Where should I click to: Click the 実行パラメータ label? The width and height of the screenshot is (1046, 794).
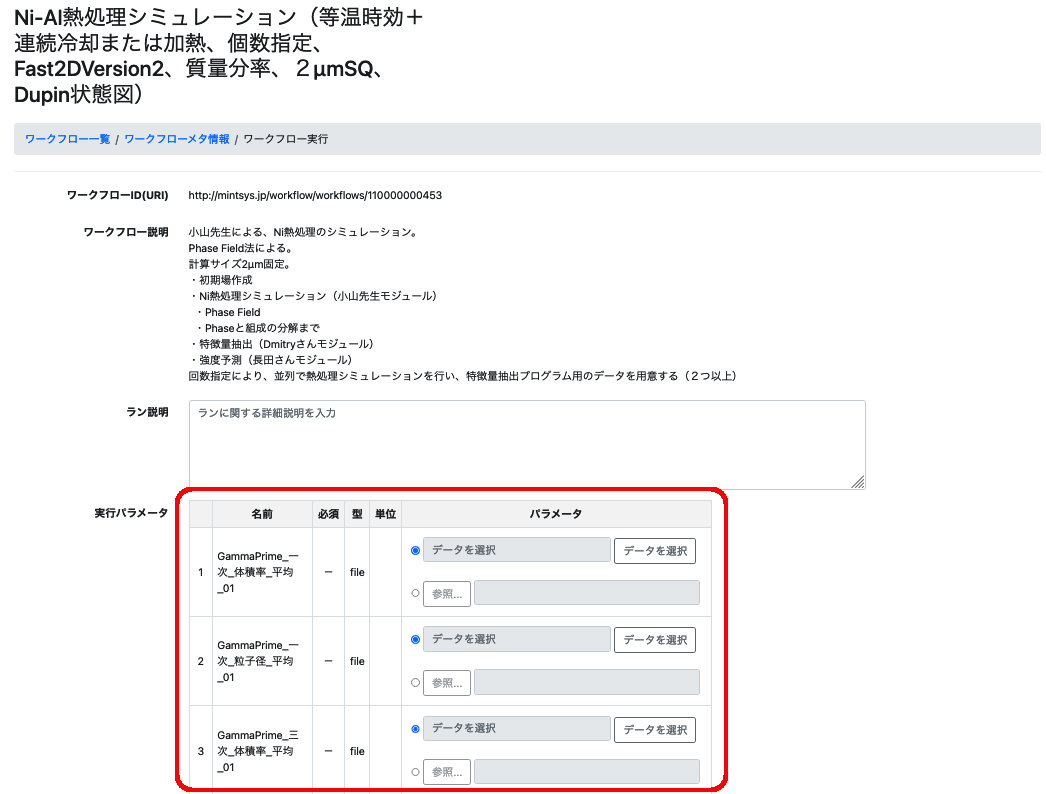[131, 513]
